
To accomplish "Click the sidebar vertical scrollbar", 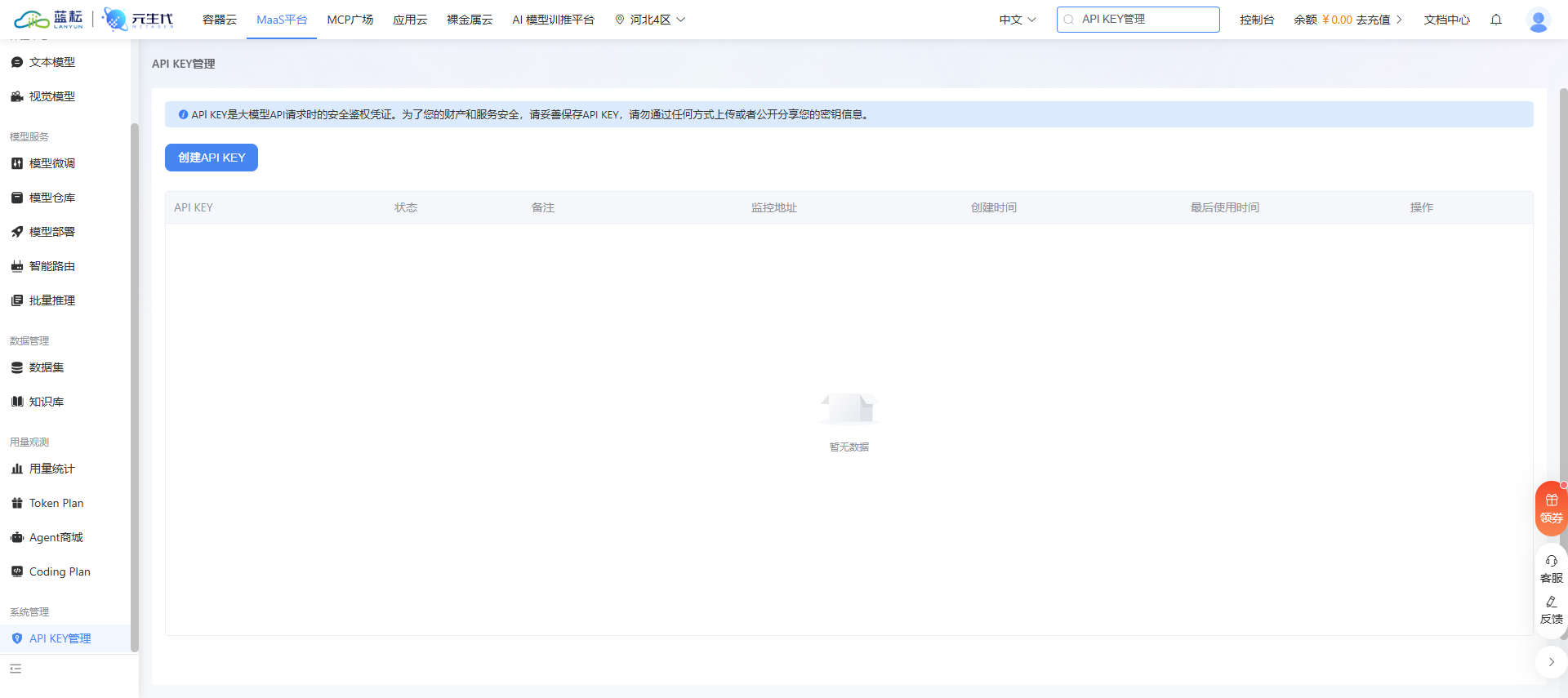I will [135, 387].
